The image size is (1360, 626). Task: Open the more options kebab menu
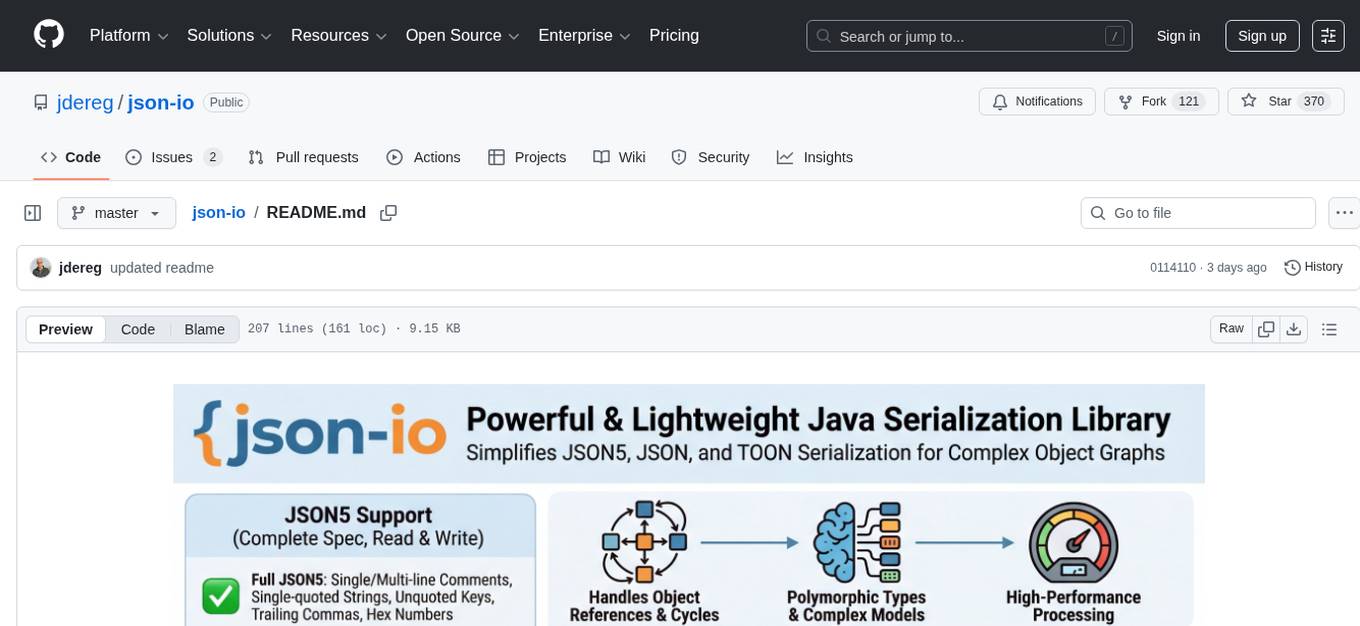click(1344, 212)
